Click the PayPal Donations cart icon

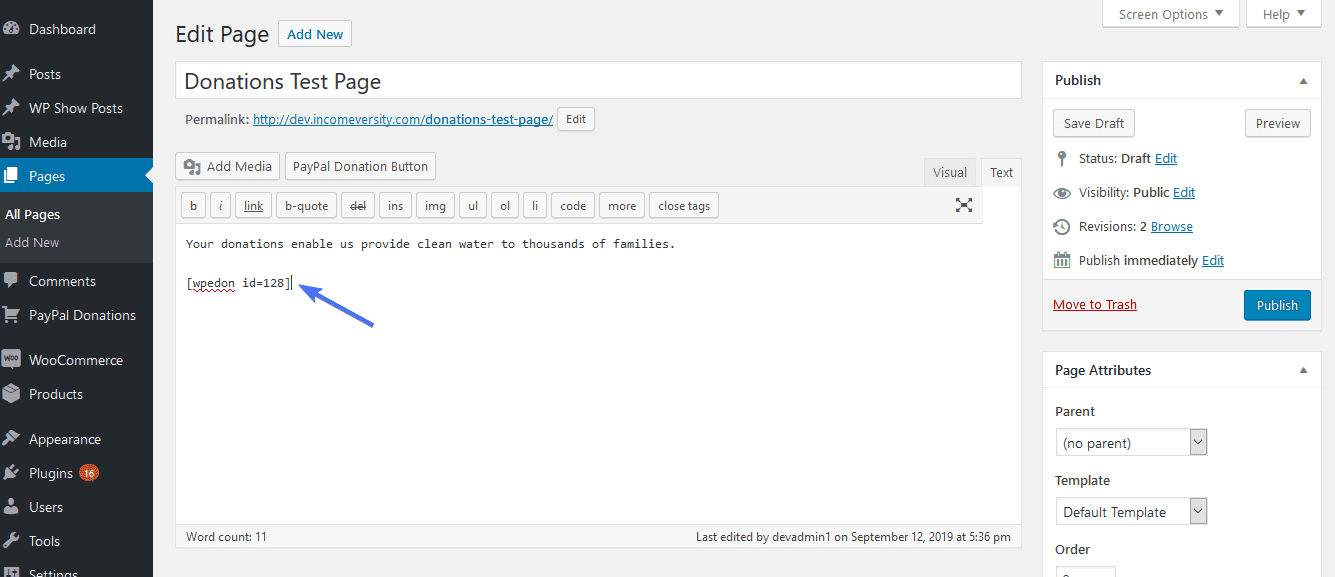coord(12,315)
